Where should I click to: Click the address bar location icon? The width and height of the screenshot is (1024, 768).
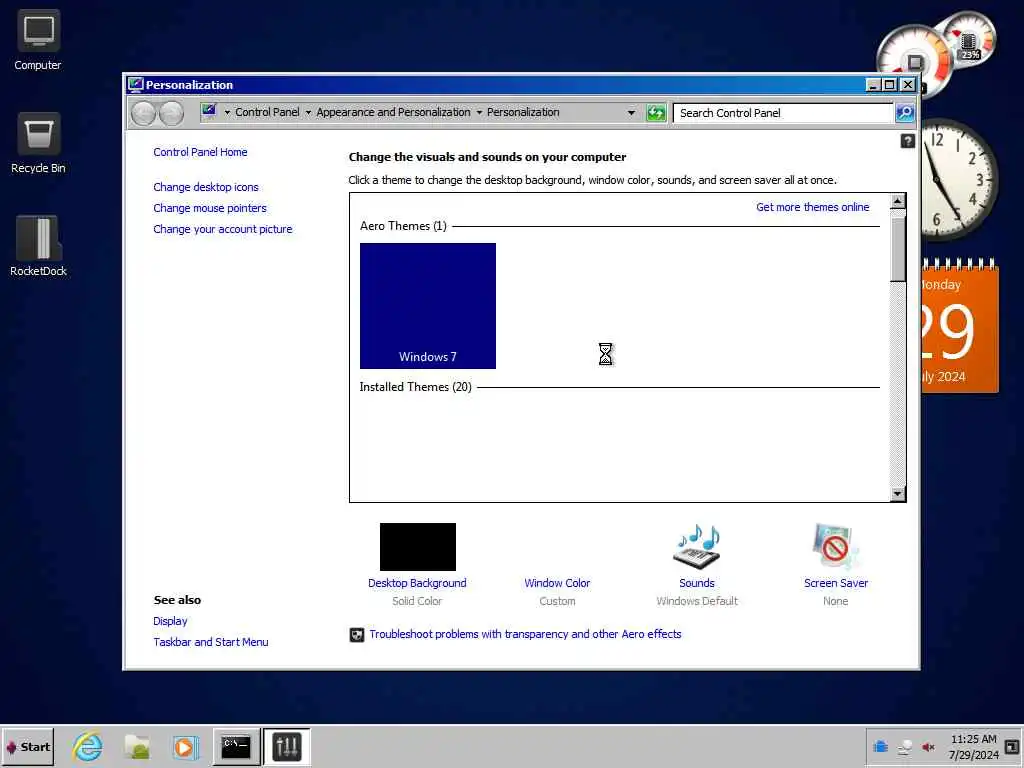click(209, 111)
